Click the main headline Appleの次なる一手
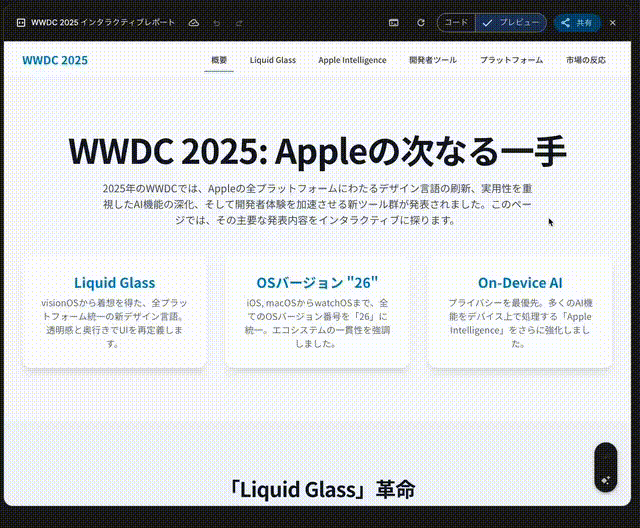 click(x=317, y=151)
